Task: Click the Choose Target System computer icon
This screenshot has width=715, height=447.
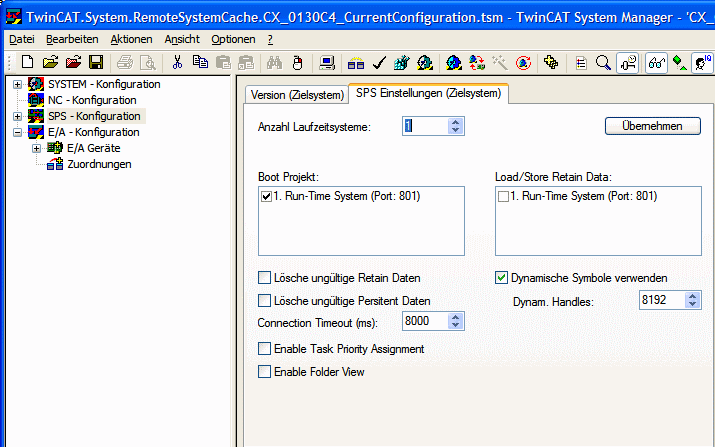Action: coord(327,62)
